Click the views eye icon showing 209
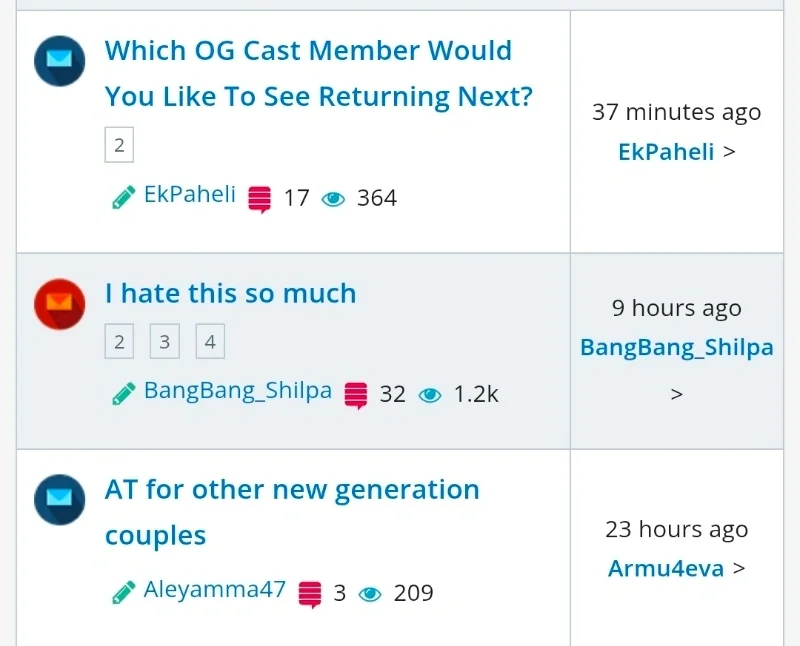This screenshot has height=646, width=800. (x=370, y=594)
